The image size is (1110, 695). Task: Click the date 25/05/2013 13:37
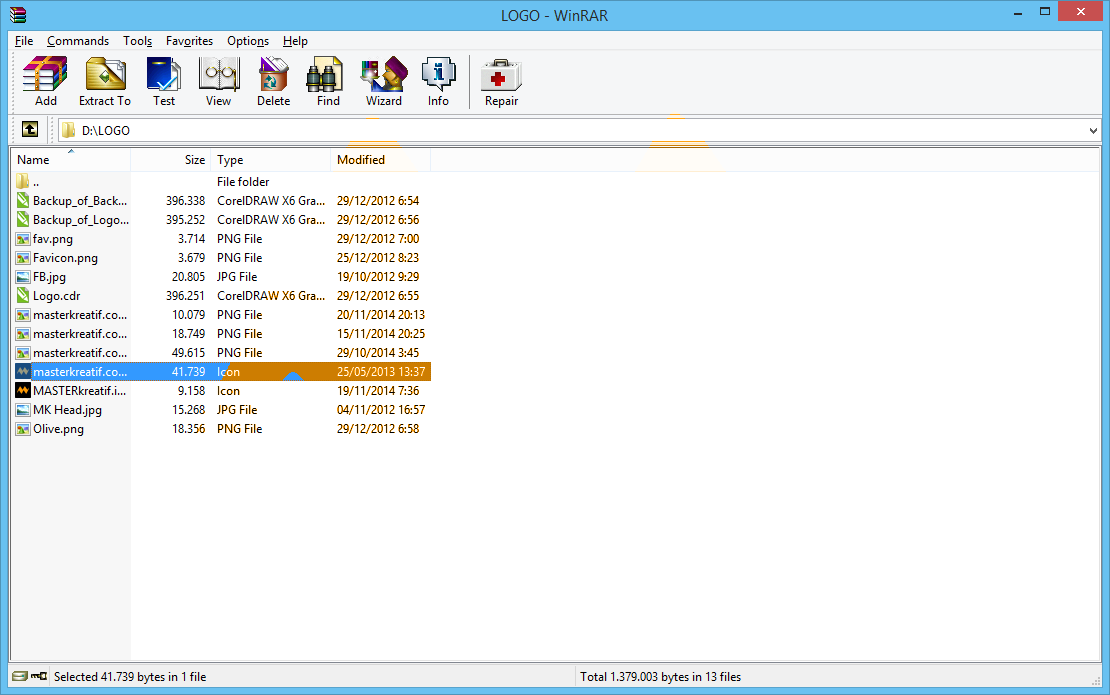(381, 372)
